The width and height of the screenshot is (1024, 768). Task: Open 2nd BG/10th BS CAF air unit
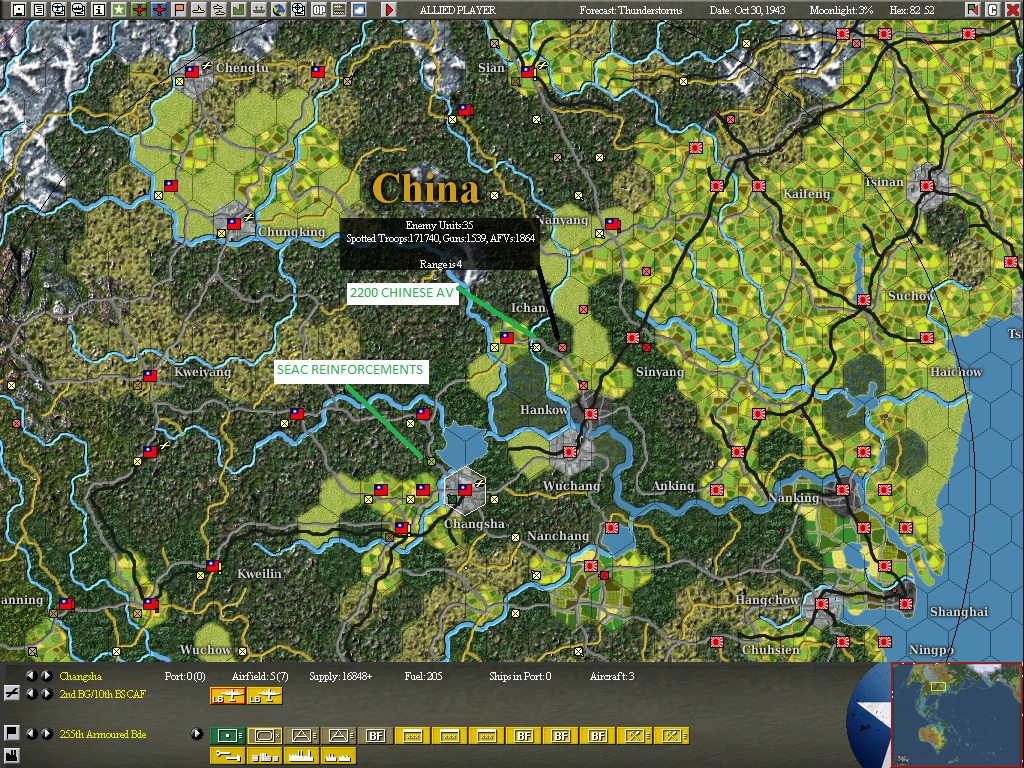[x=103, y=694]
